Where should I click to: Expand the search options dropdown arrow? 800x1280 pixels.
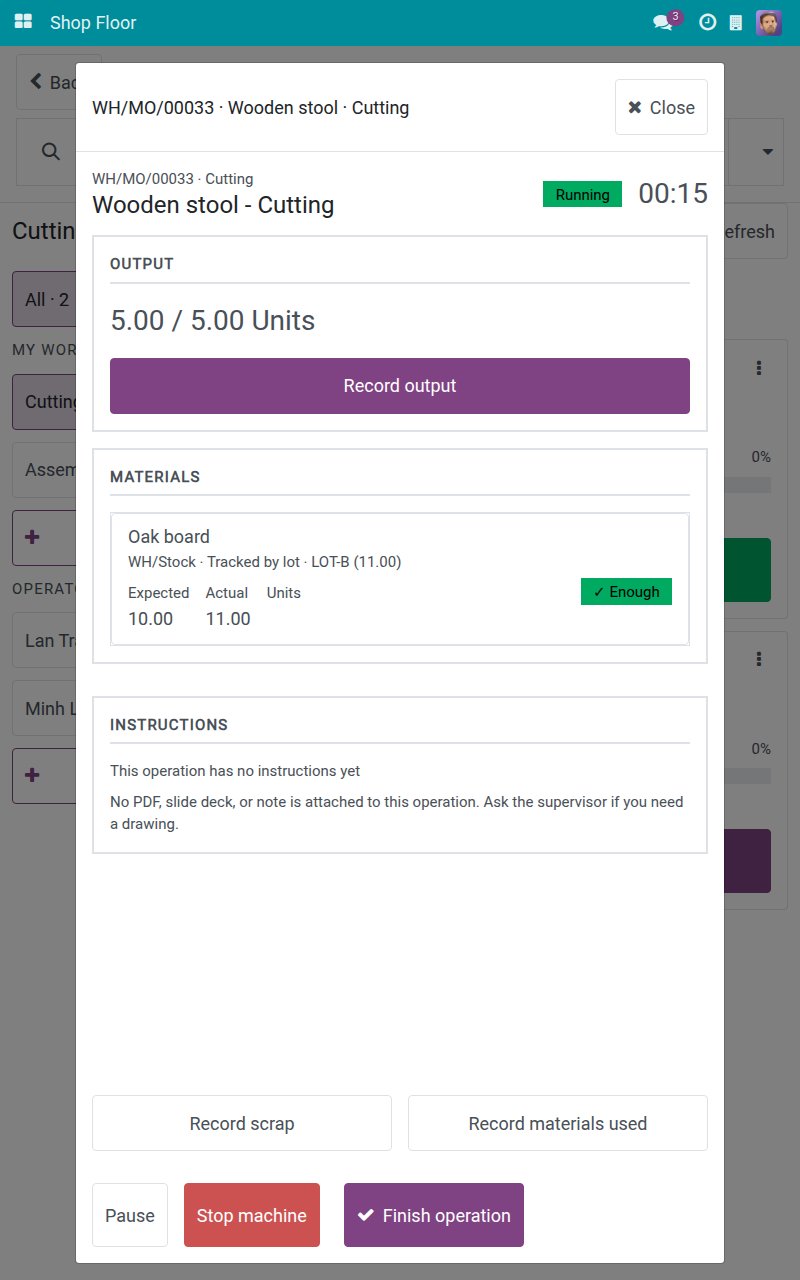click(768, 152)
